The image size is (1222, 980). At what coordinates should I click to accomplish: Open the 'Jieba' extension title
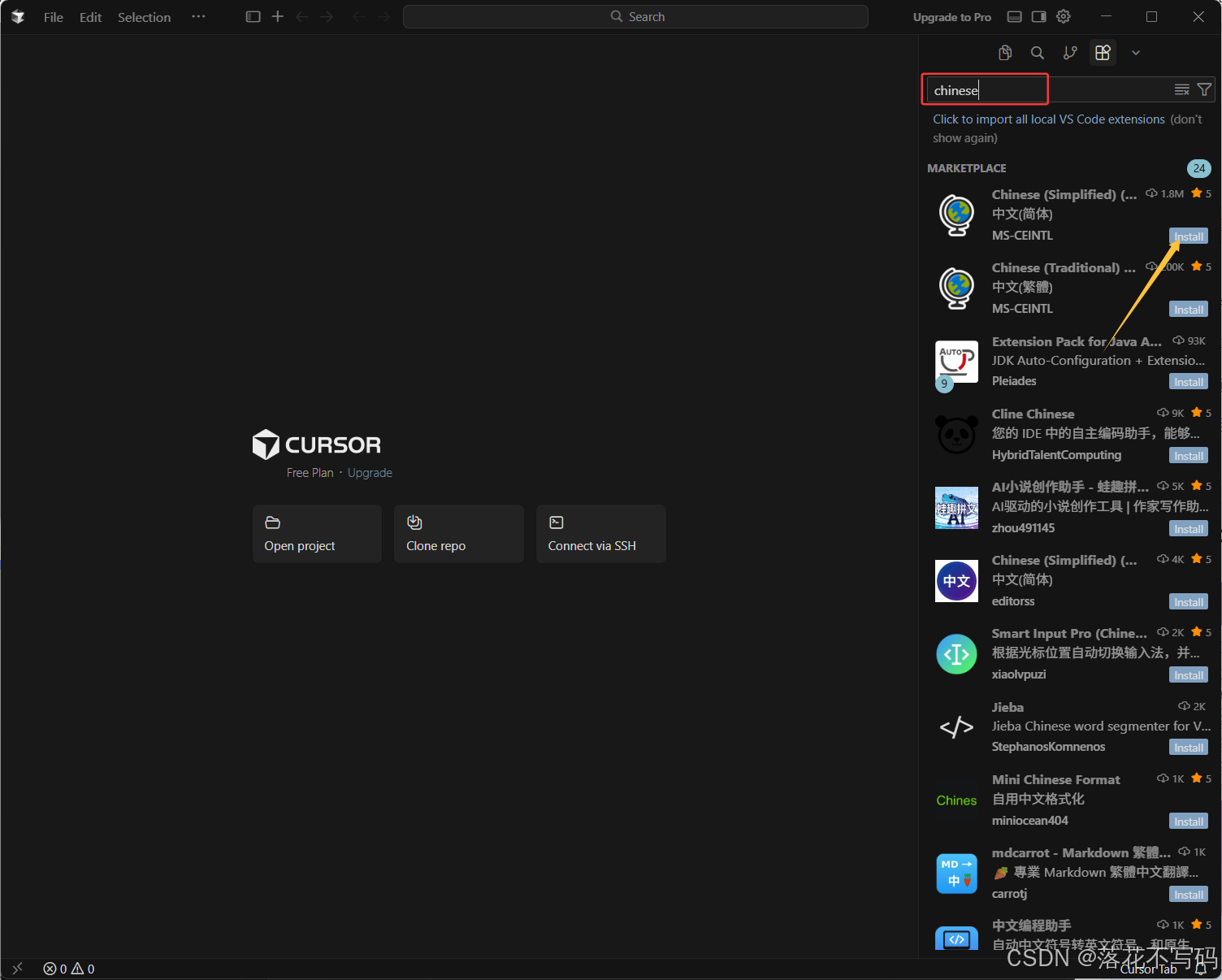[x=1007, y=708]
